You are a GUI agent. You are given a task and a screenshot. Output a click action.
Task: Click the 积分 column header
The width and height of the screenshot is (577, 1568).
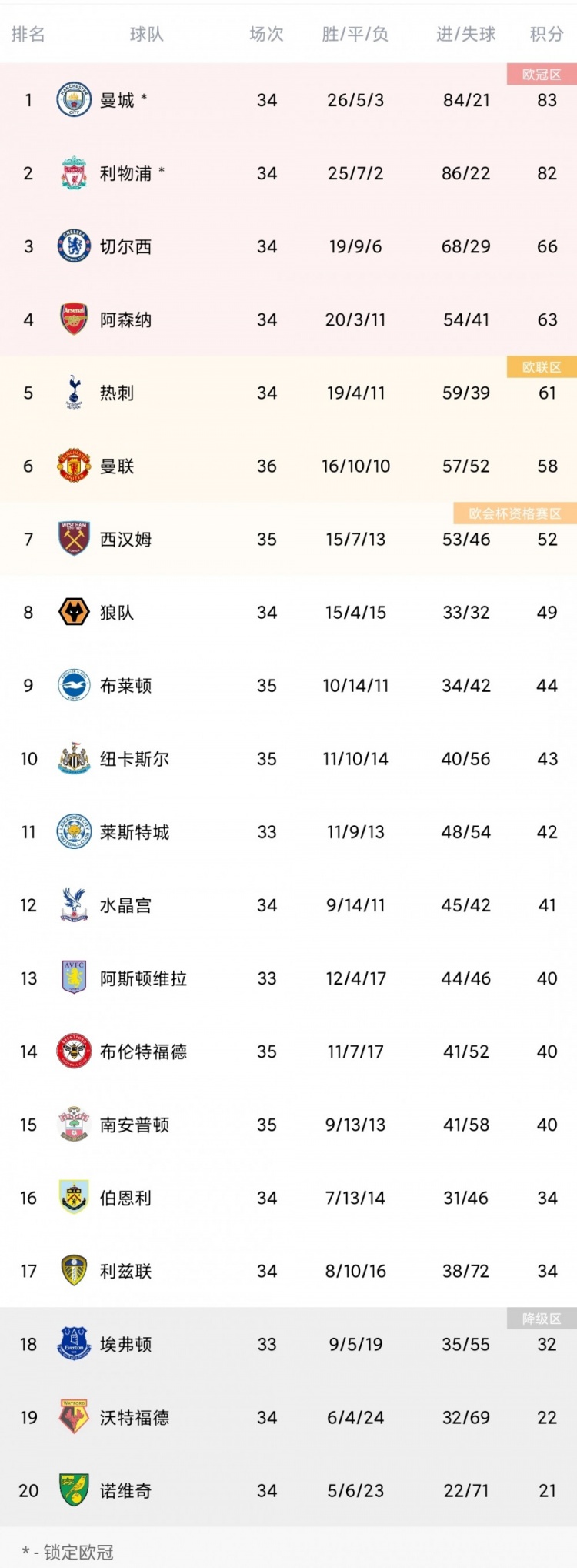[547, 34]
